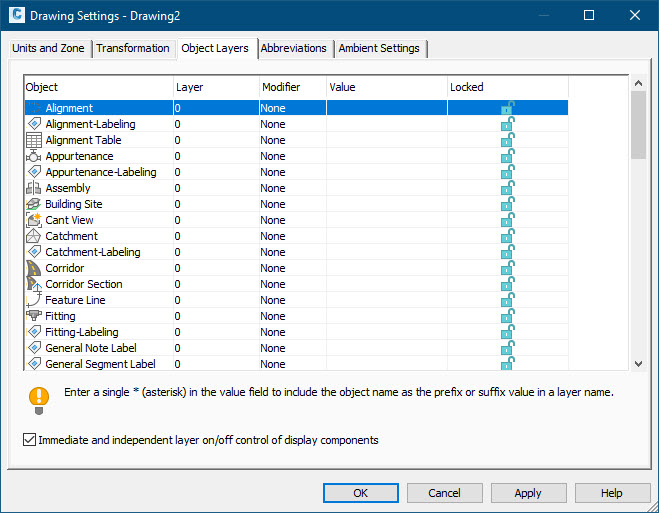Click the Civil 3D app icon in title bar
Image resolution: width=659 pixels, height=513 pixels.
tap(17, 15)
